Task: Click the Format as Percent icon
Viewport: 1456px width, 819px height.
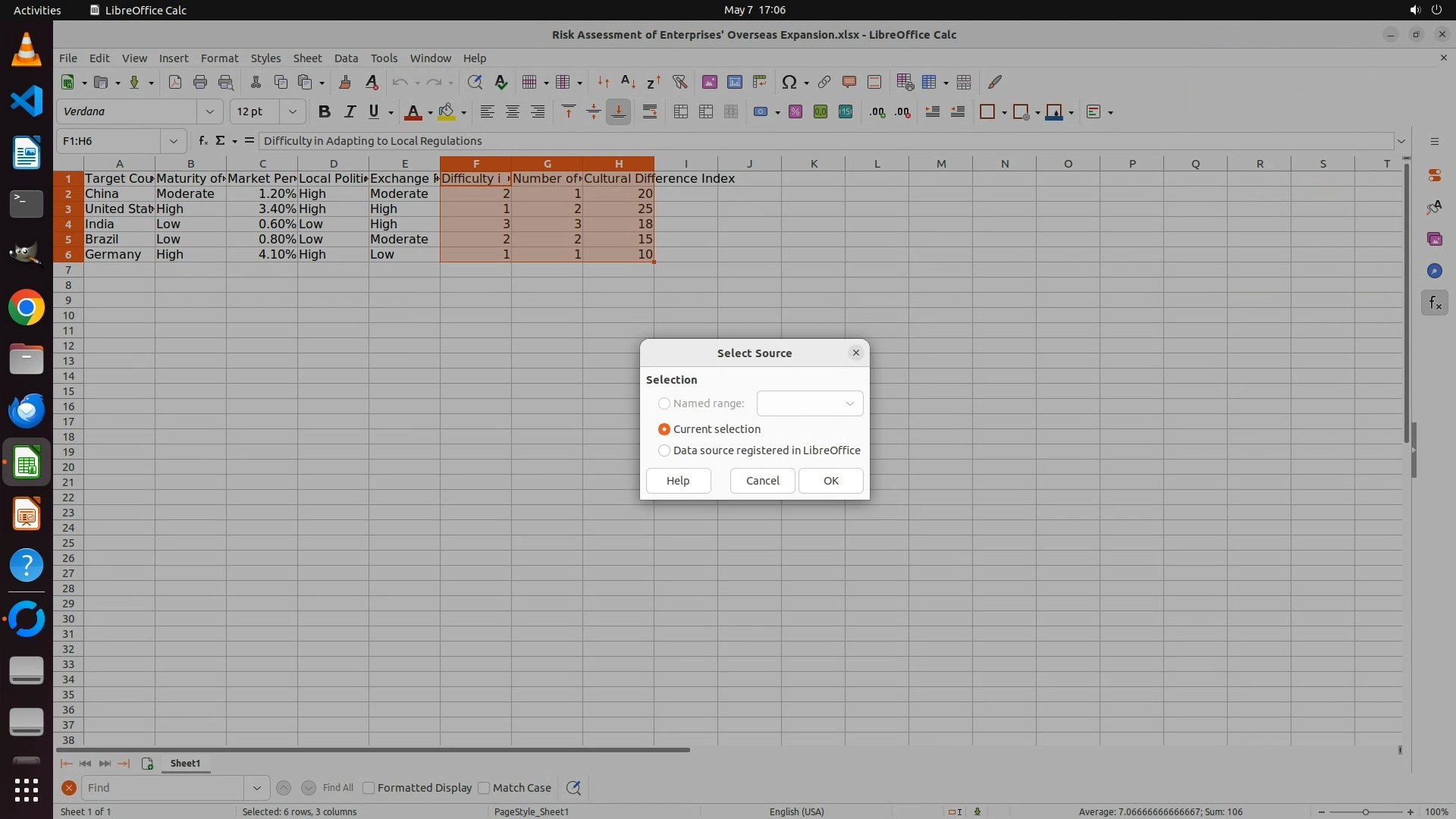Action: point(795,112)
